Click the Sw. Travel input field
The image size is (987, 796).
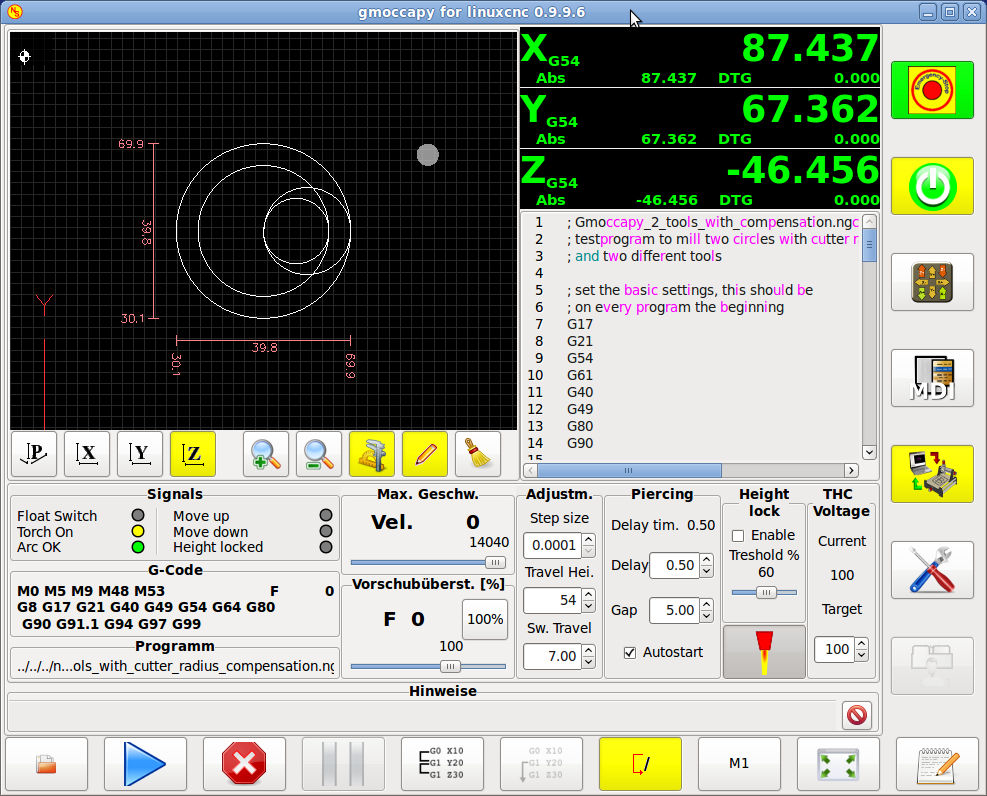click(553, 656)
